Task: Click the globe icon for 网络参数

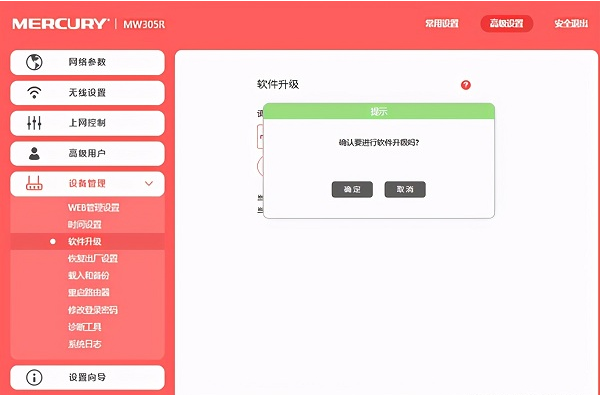Action: pos(34,62)
